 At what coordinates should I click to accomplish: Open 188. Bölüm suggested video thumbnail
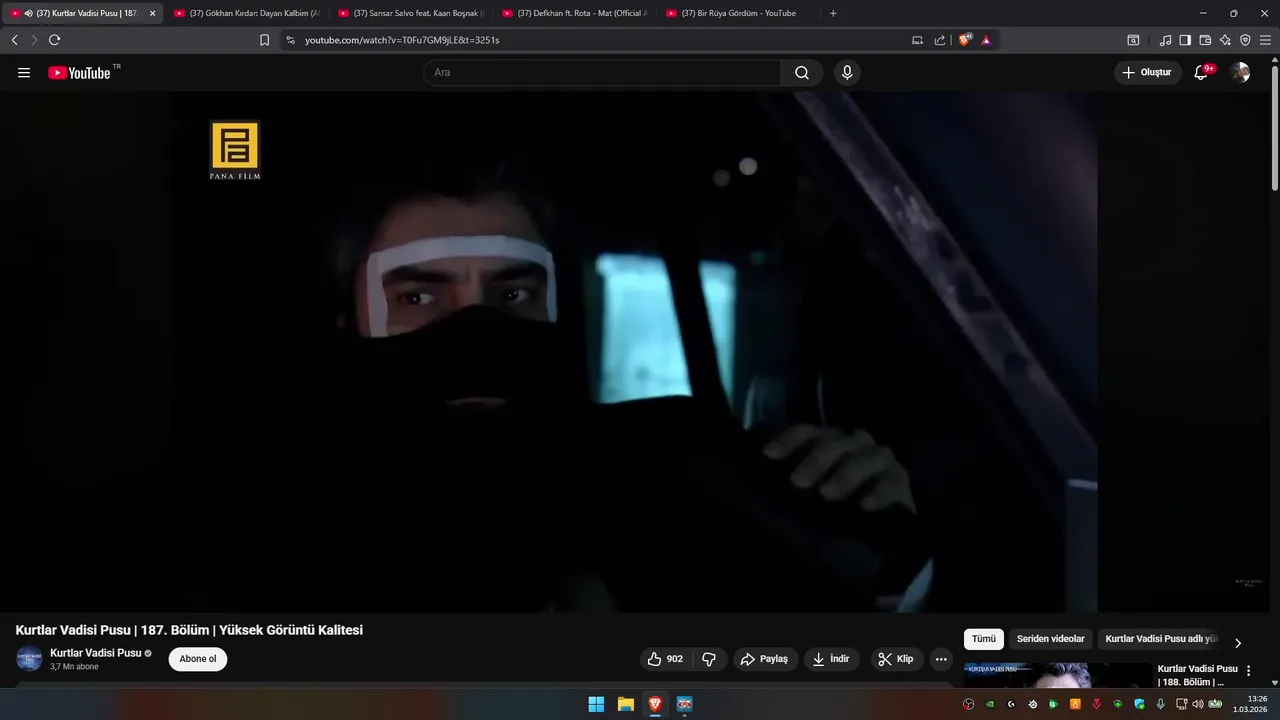click(x=1056, y=676)
